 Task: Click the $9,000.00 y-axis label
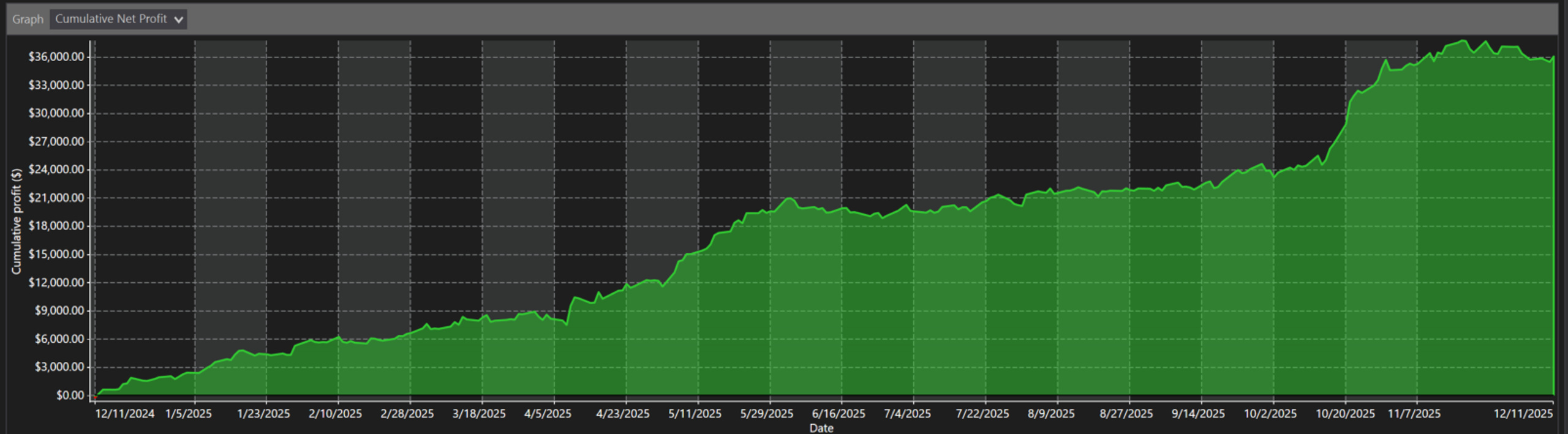pyautogui.click(x=59, y=310)
